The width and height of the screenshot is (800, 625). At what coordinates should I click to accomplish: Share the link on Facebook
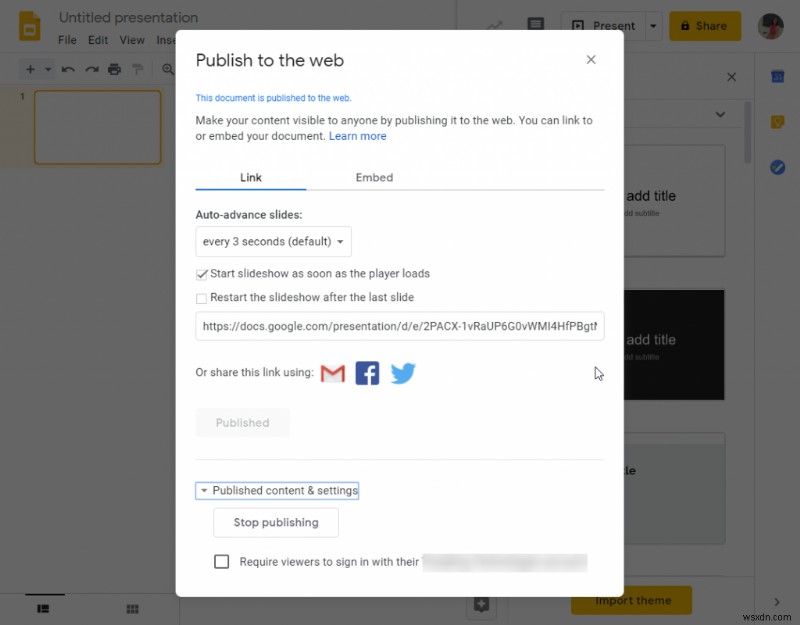pos(367,372)
